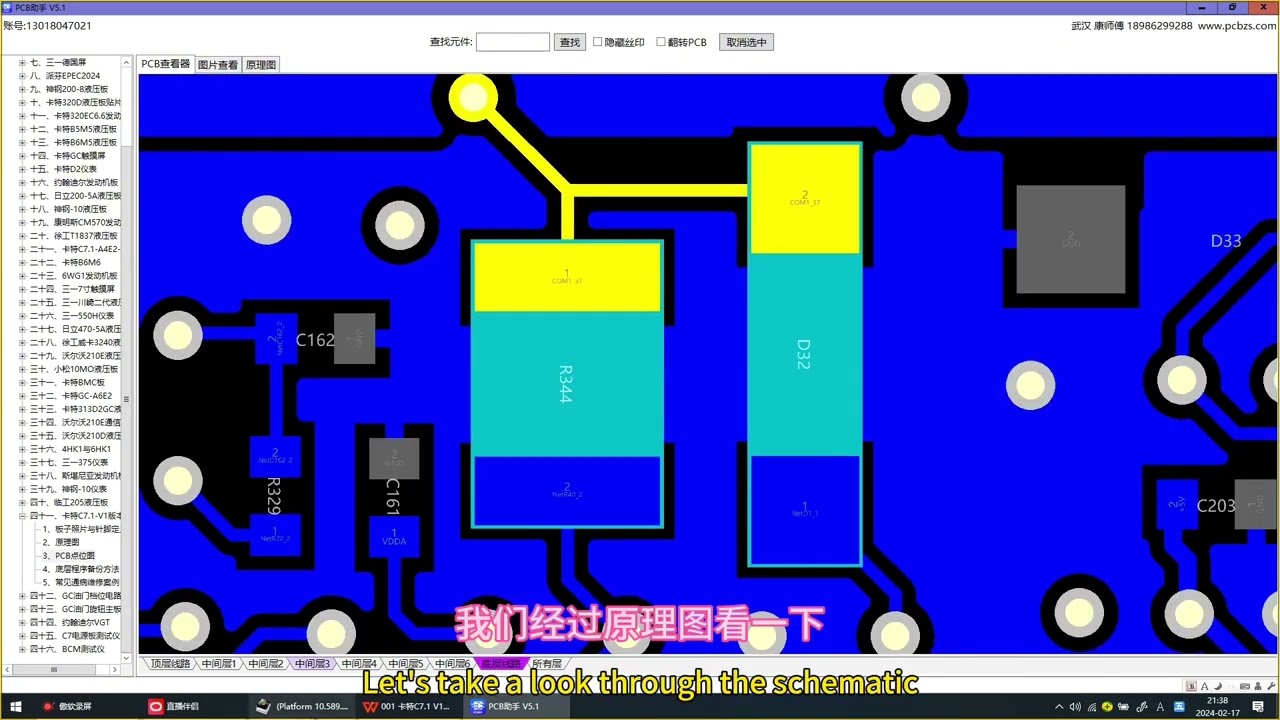Select 二十、徐工T1837液压板 tree row

pyautogui.click(x=74, y=236)
